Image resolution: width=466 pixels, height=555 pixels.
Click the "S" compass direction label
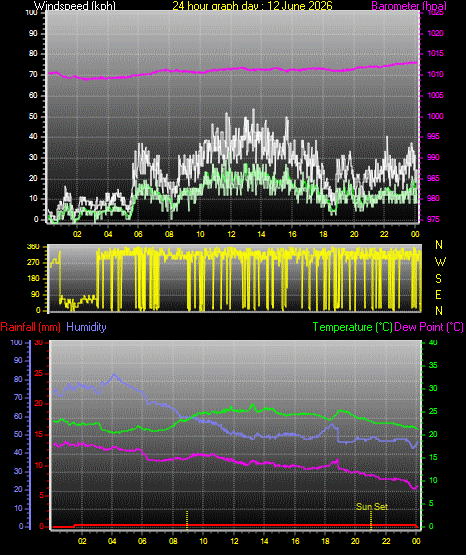[438, 279]
